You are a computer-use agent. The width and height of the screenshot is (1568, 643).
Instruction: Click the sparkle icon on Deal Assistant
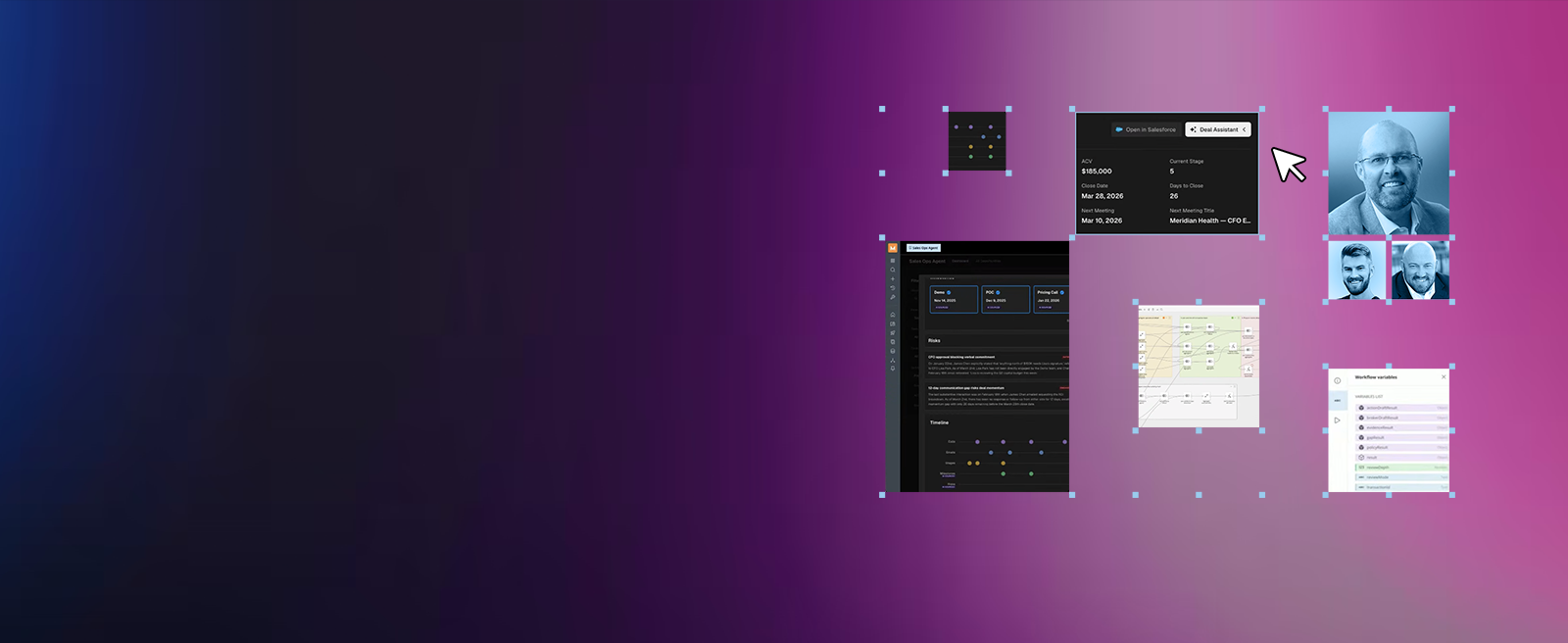(x=1193, y=129)
